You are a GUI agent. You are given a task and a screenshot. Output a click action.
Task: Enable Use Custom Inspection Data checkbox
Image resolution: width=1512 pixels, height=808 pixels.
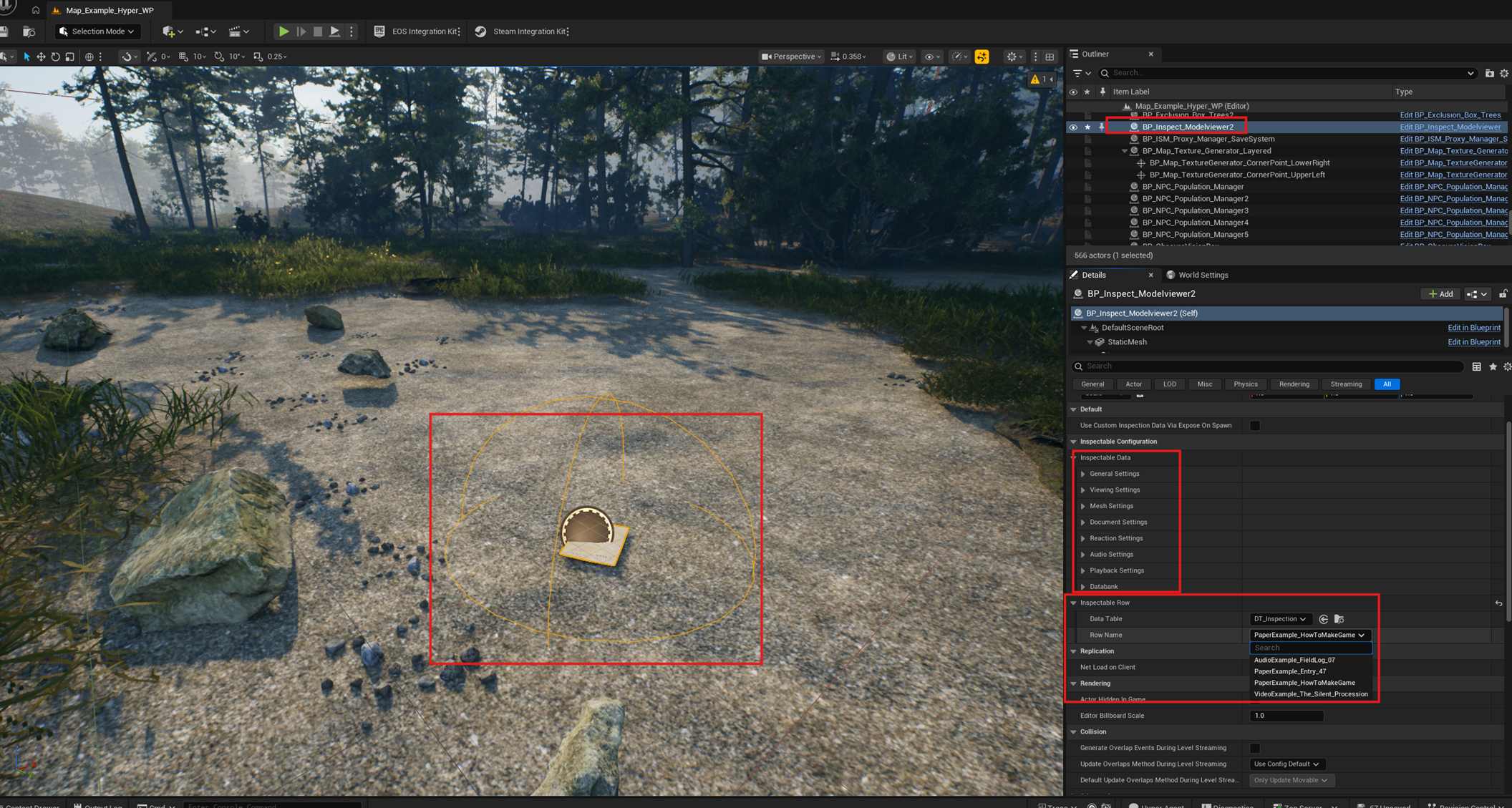1255,426
